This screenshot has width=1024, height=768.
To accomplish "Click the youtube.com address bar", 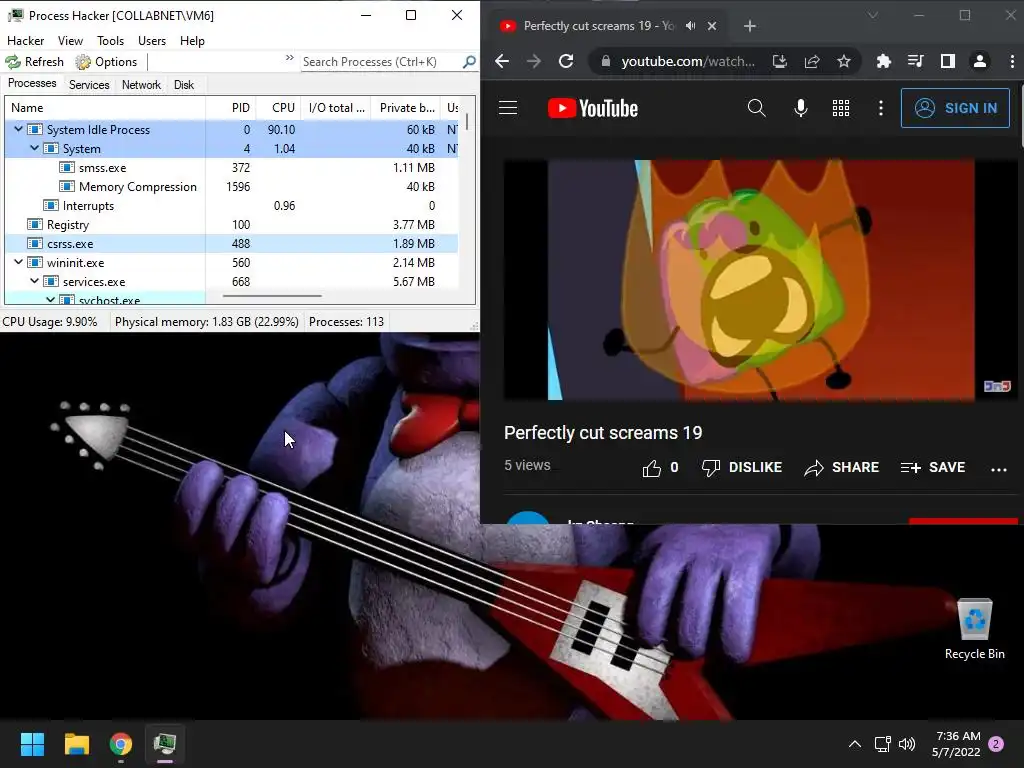I will [687, 61].
